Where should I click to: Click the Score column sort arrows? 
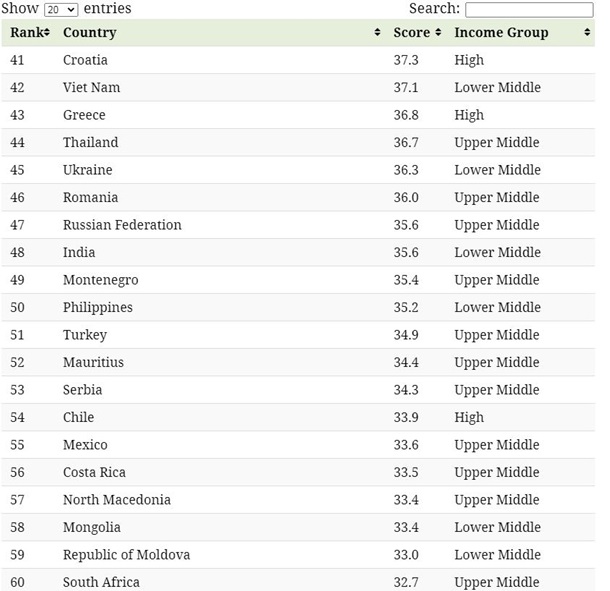coord(438,32)
